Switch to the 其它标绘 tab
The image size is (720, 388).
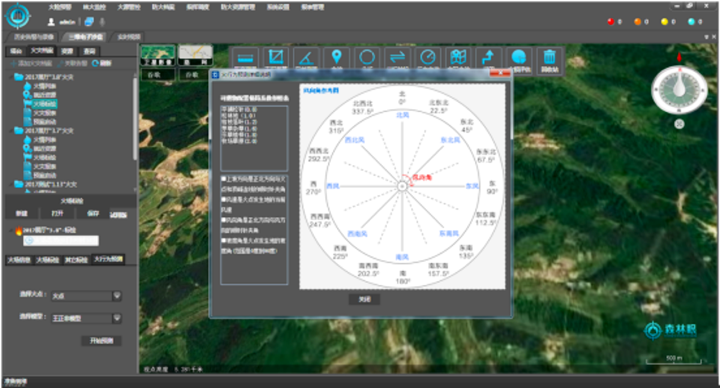pos(76,260)
